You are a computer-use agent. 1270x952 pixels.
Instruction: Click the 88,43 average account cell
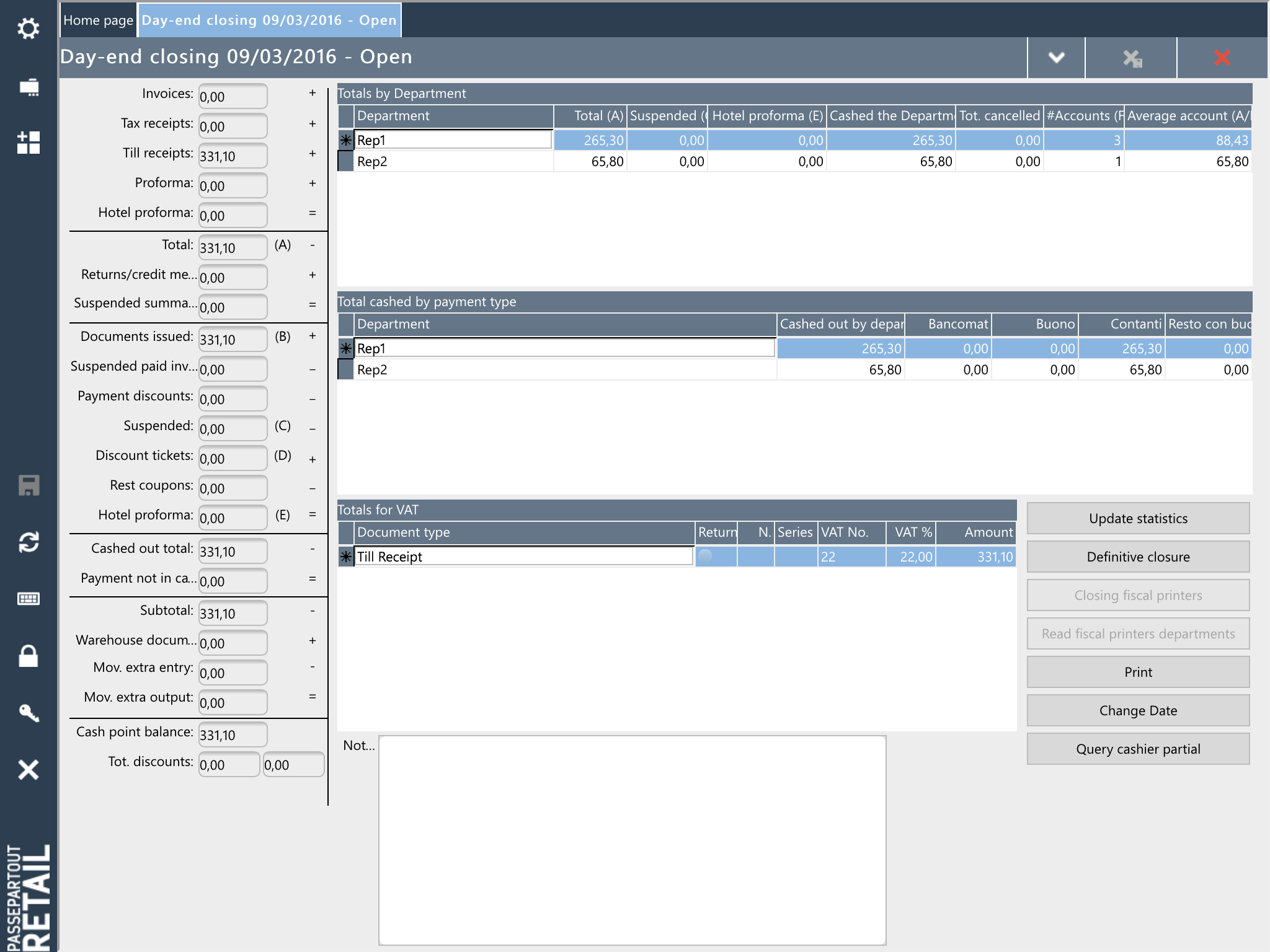(1188, 140)
